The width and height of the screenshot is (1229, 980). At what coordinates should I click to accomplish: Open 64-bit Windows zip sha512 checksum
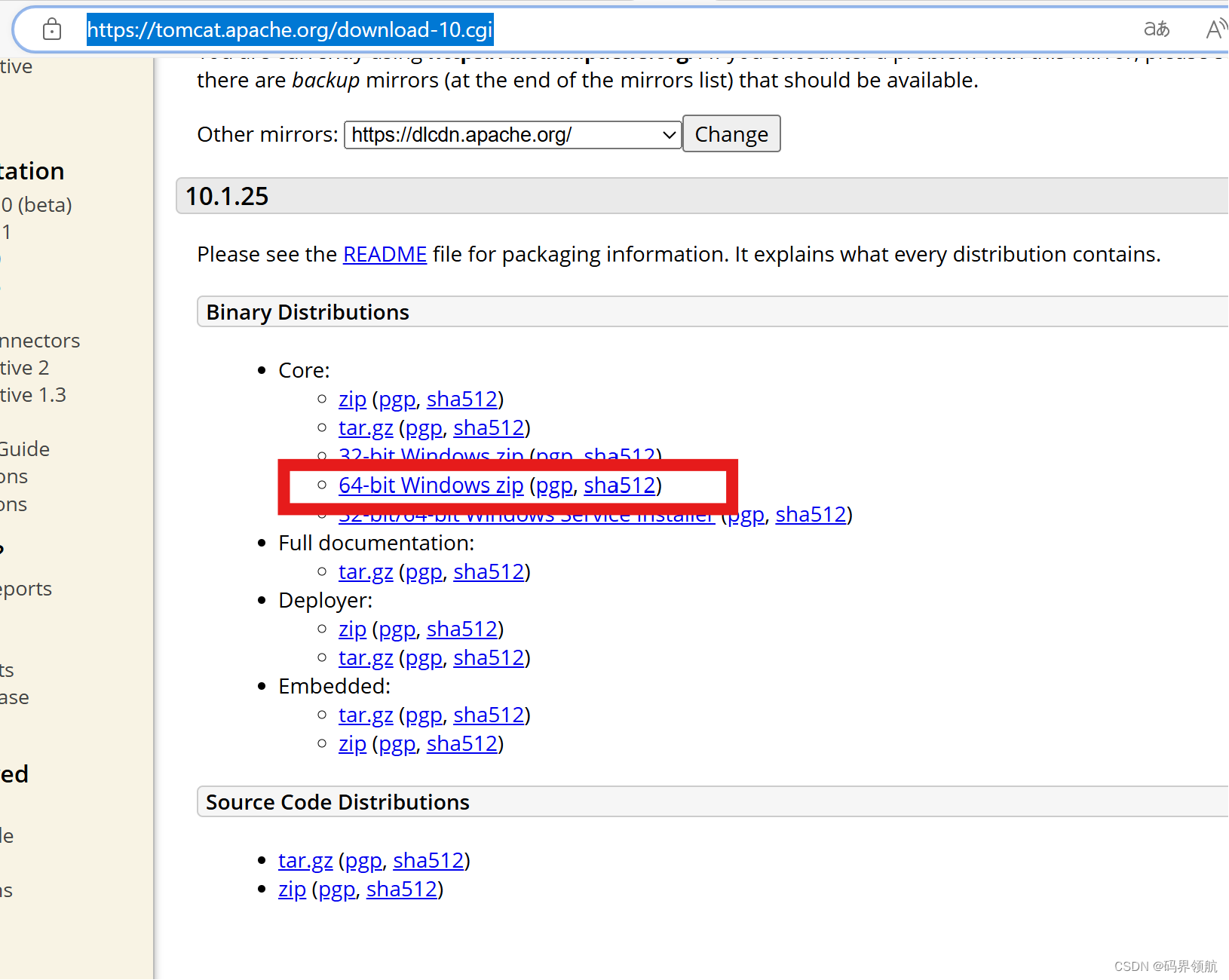point(620,485)
